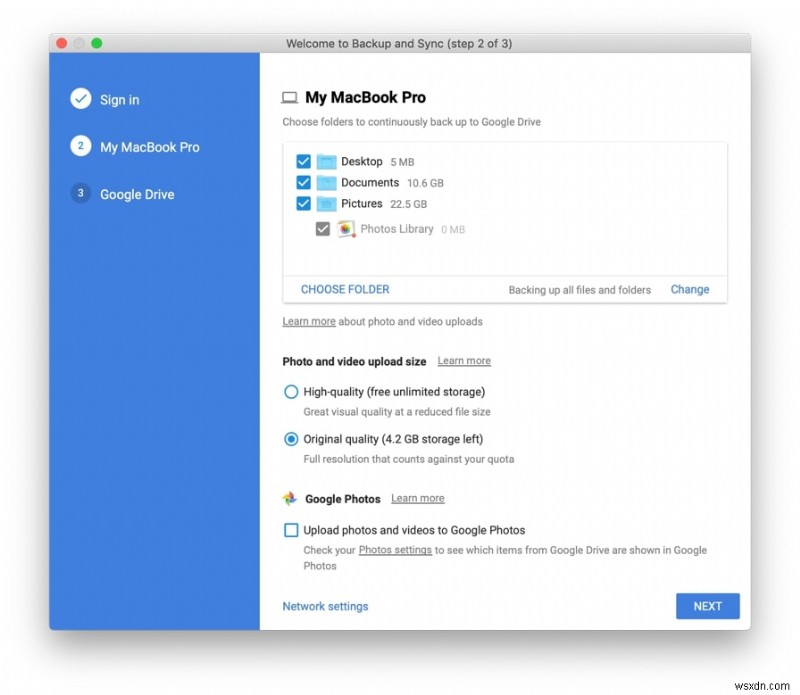
Task: Click the NEXT button
Action: [x=707, y=606]
